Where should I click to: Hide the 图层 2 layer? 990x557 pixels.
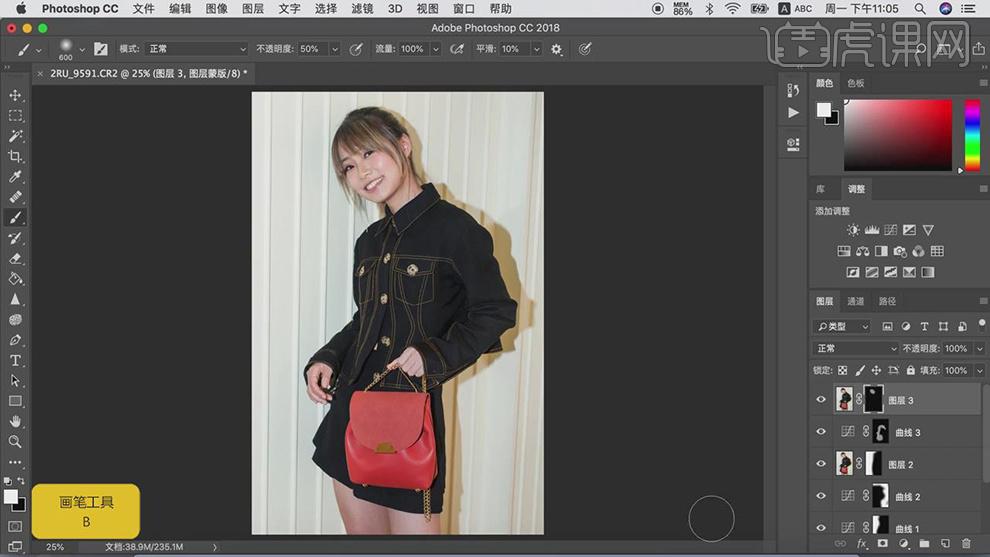tap(821, 464)
